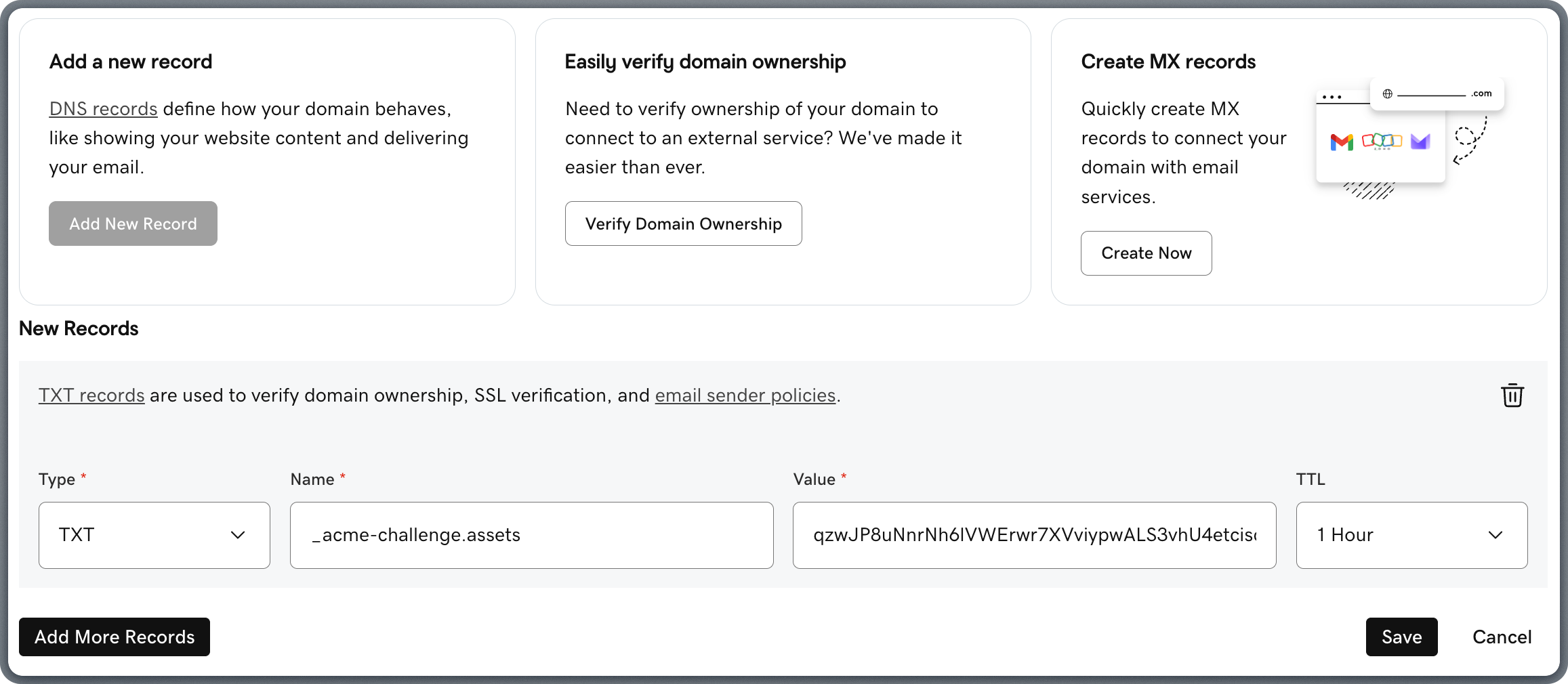1568x684 pixels.
Task: Open the DNS records link
Action: click(x=103, y=108)
